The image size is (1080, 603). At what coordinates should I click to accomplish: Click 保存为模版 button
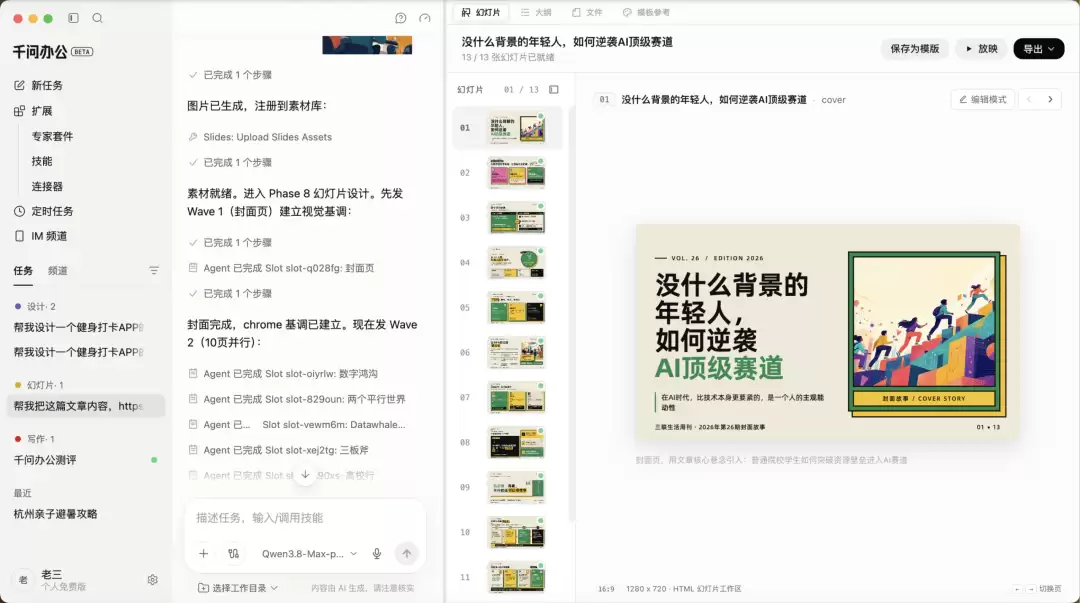click(915, 49)
